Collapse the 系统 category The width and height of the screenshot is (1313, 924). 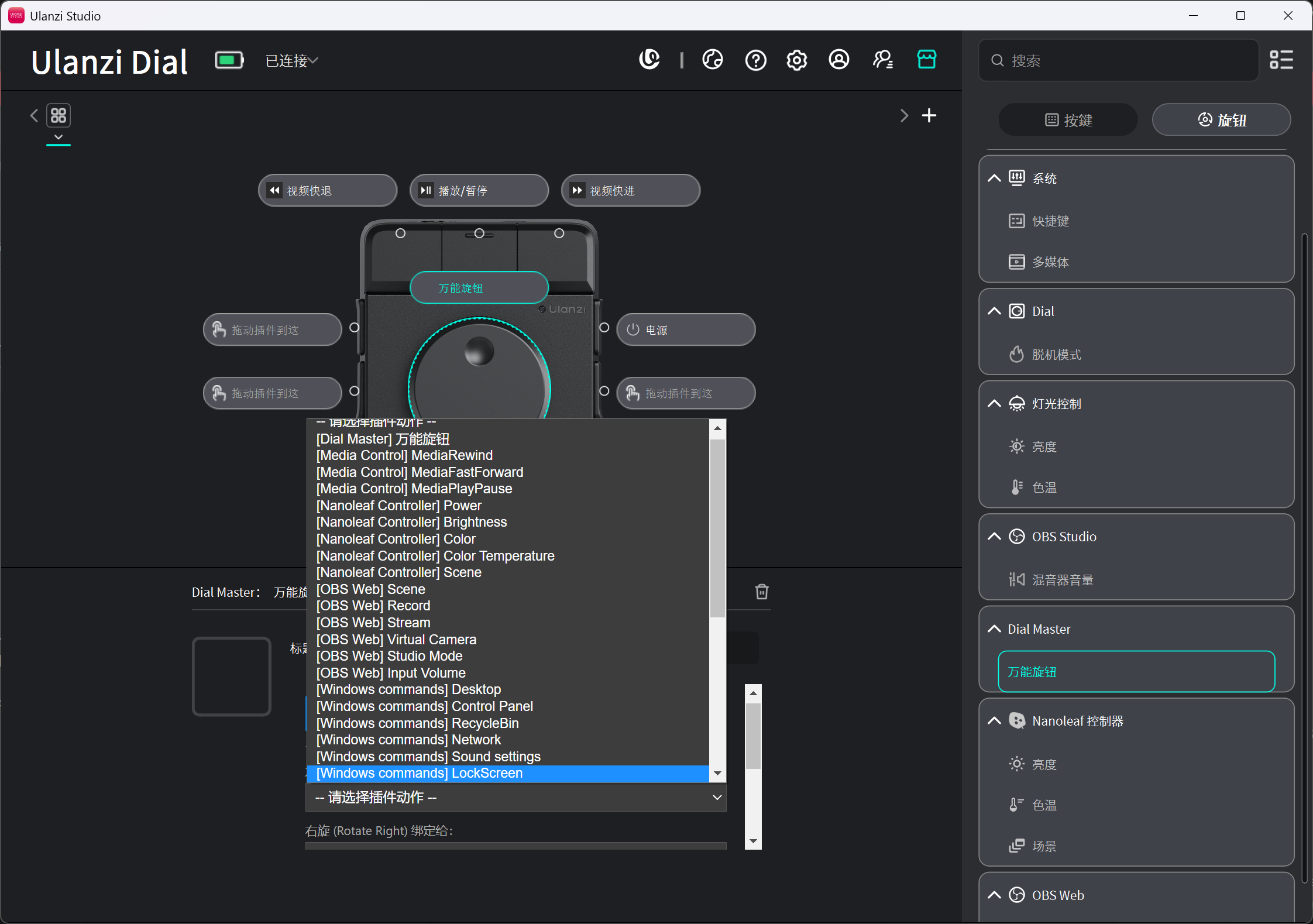[x=994, y=178]
